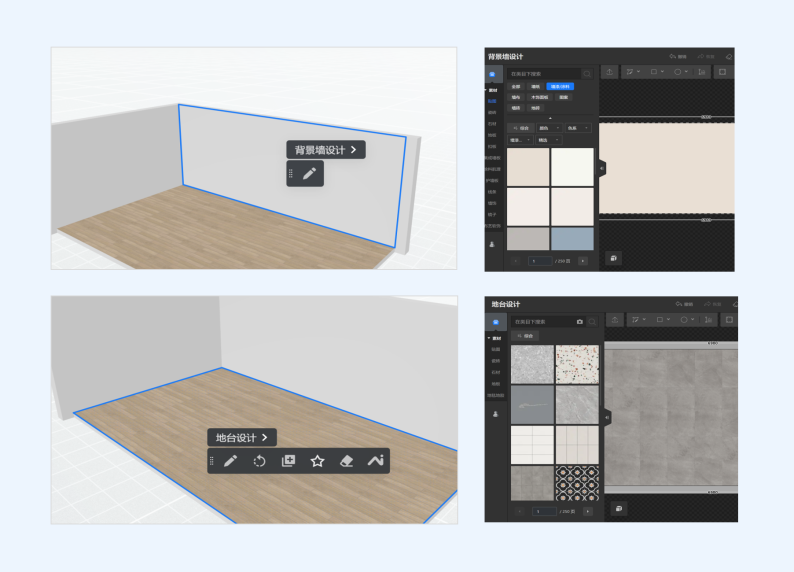Click the measure align icon in 地台设计 toolbar
Screen dimensions: 794x572
click(x=708, y=320)
